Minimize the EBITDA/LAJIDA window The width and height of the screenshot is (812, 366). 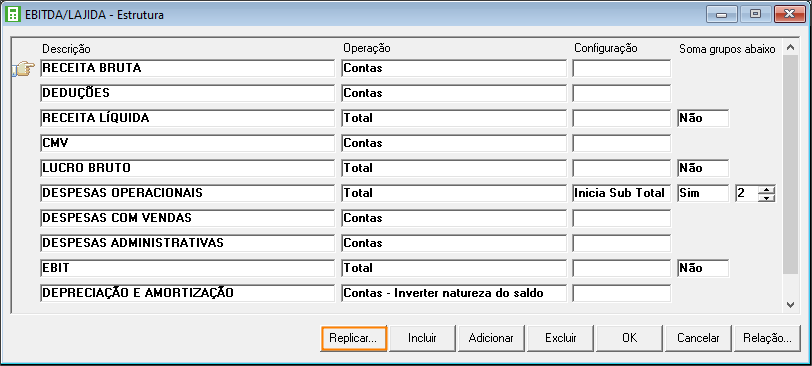(x=722, y=14)
